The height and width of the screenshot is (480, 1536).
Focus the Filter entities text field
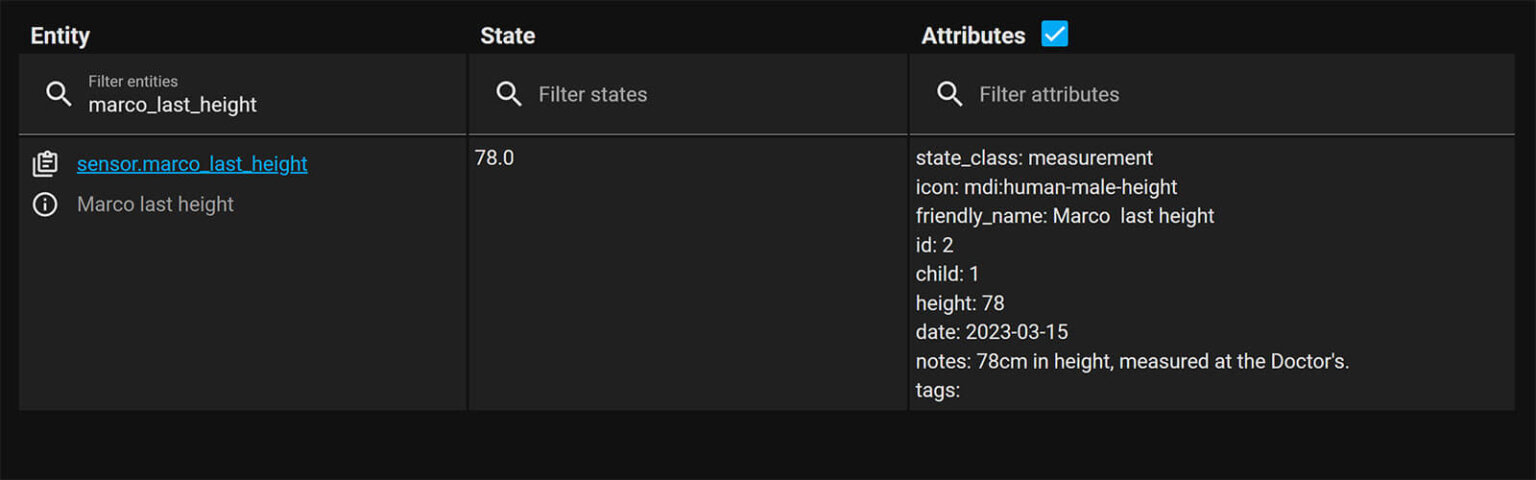point(260,104)
